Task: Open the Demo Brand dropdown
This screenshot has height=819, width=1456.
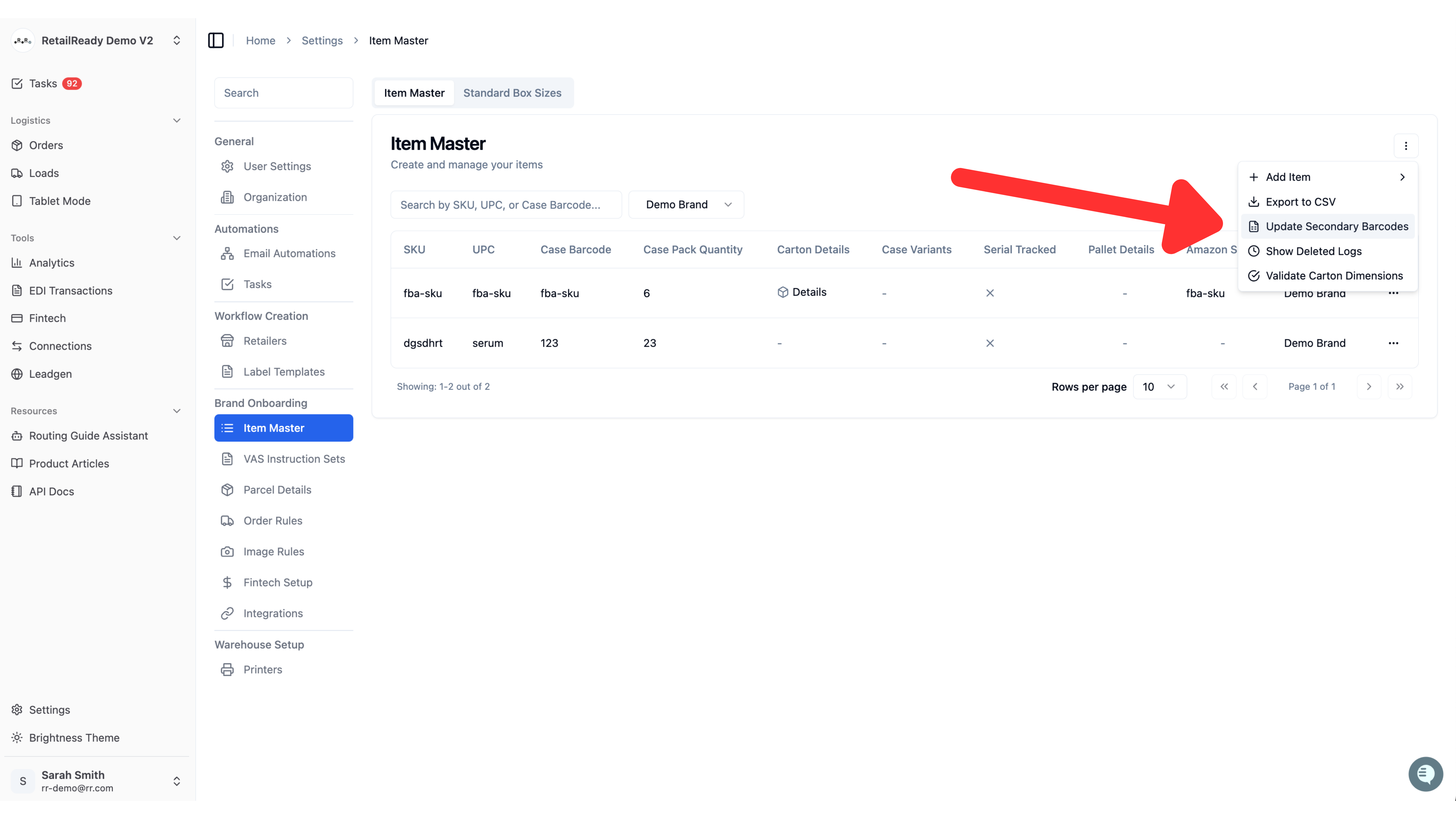Action: tap(686, 205)
